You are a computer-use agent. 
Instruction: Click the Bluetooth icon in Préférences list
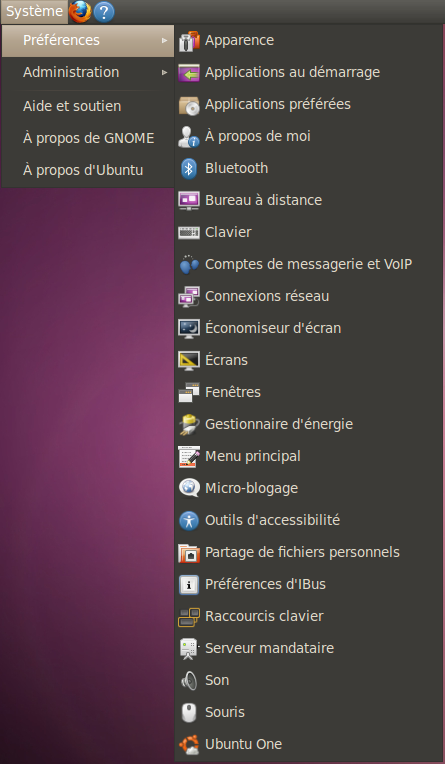[189, 169]
